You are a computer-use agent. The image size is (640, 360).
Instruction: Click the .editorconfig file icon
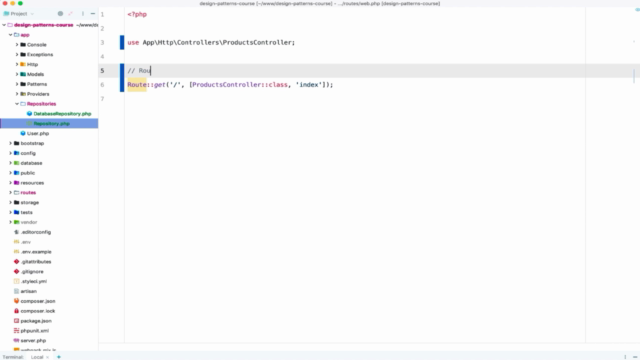coord(16,232)
